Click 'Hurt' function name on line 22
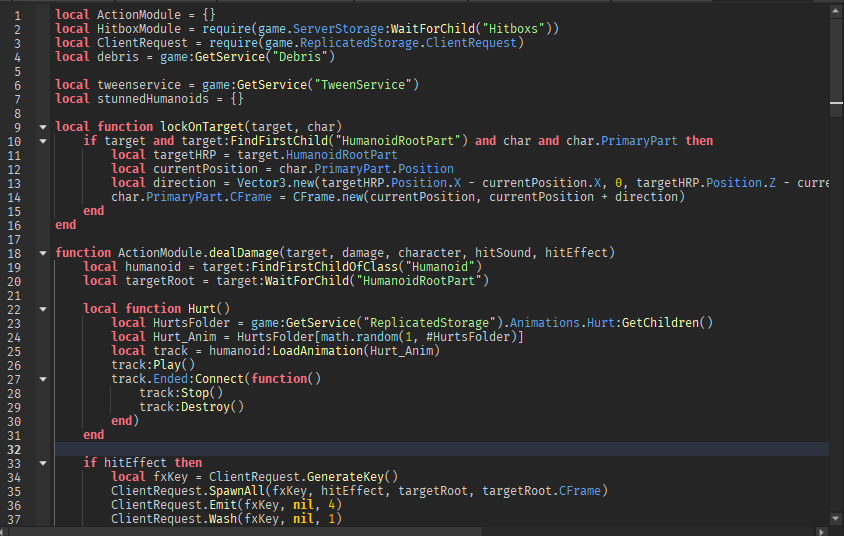The height and width of the screenshot is (536, 844). 202,308
